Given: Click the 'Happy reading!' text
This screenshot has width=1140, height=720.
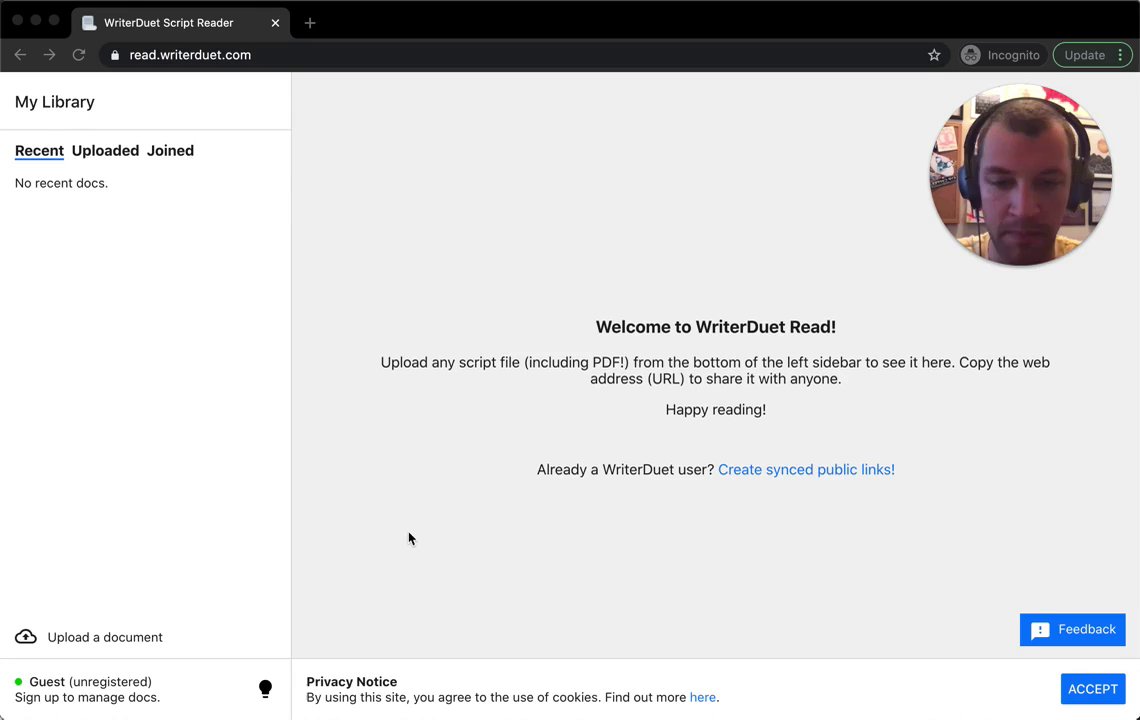Looking at the screenshot, I should (715, 410).
